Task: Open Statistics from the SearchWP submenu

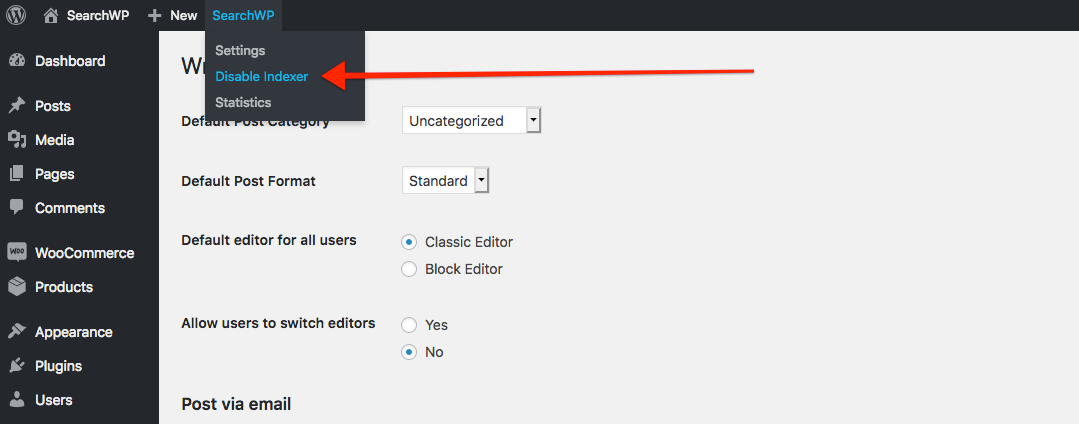Action: pos(243,103)
